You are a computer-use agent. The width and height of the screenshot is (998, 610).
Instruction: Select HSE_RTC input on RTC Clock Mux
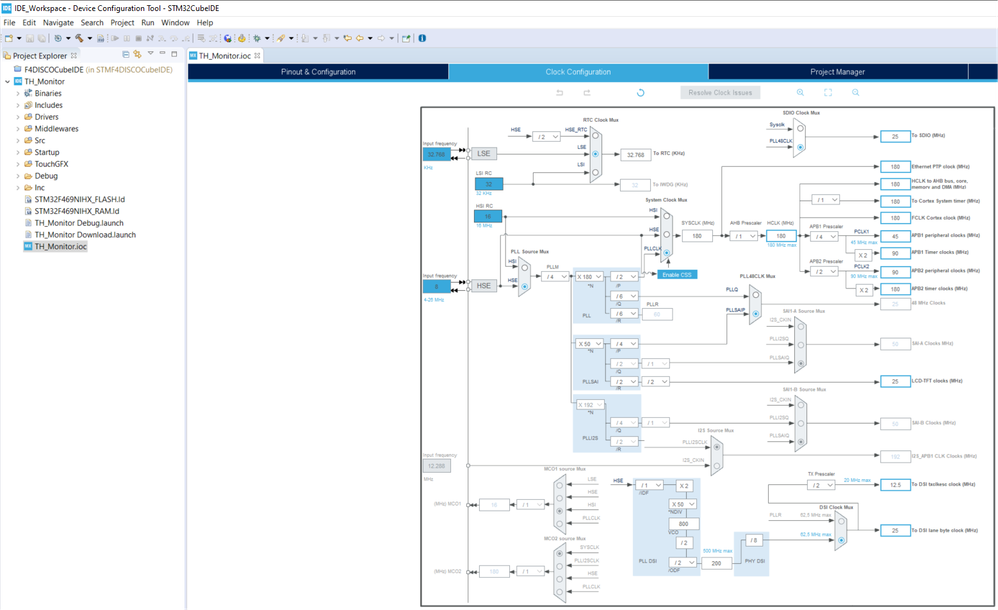596,136
